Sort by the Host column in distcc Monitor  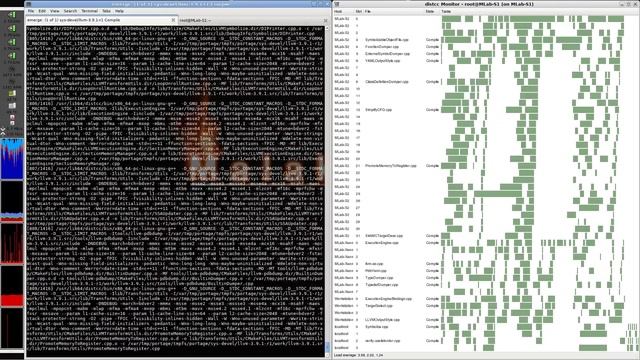(x=344, y=11)
